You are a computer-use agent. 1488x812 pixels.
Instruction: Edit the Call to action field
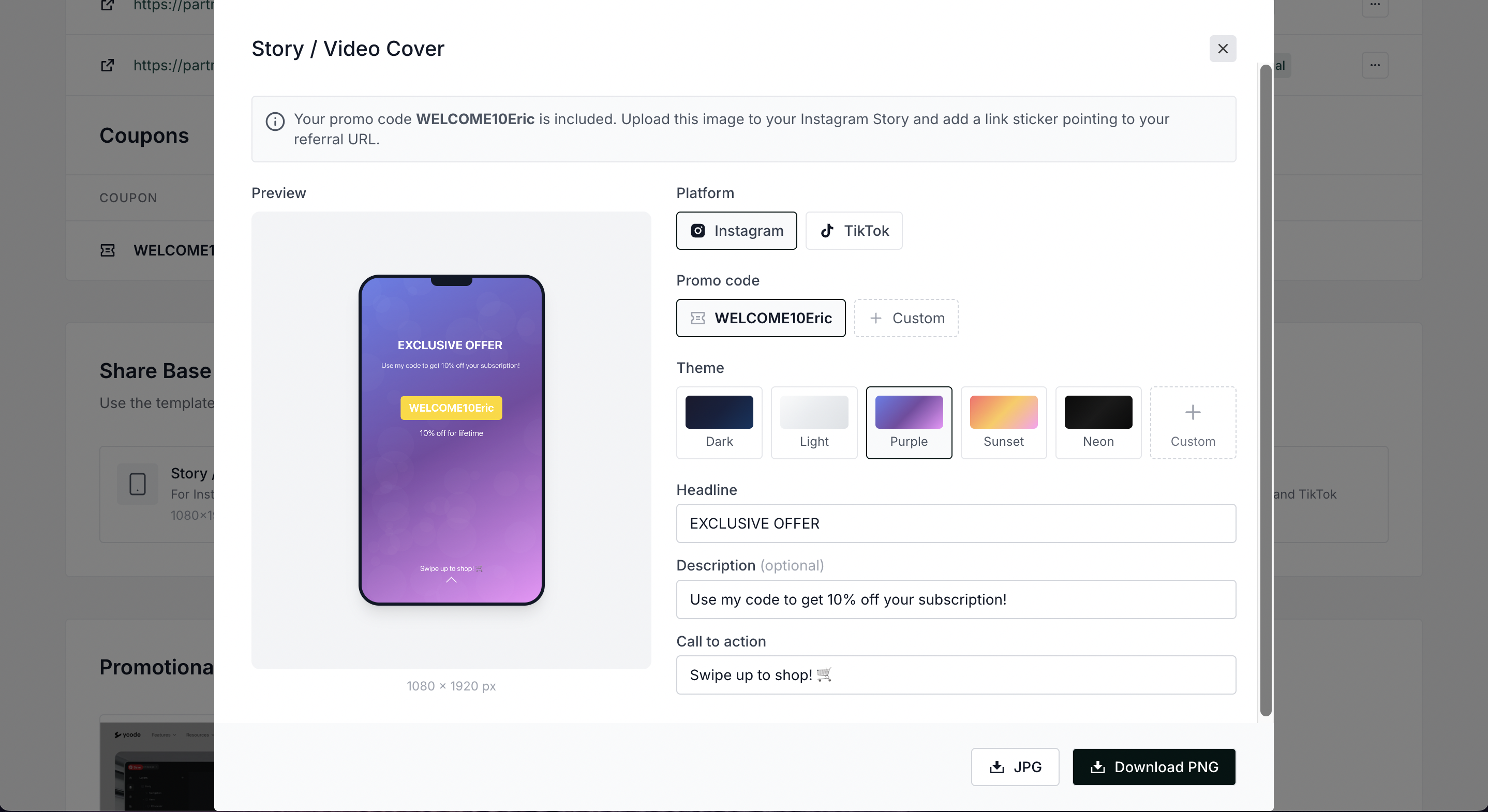956,674
